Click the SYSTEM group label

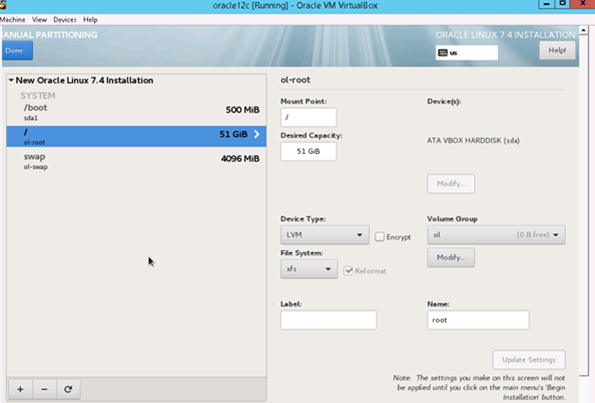[38, 95]
